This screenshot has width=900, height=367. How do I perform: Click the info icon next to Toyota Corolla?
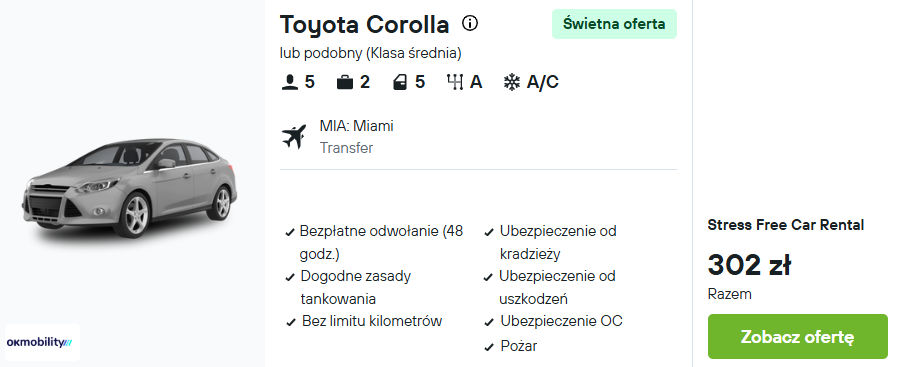click(x=470, y=24)
